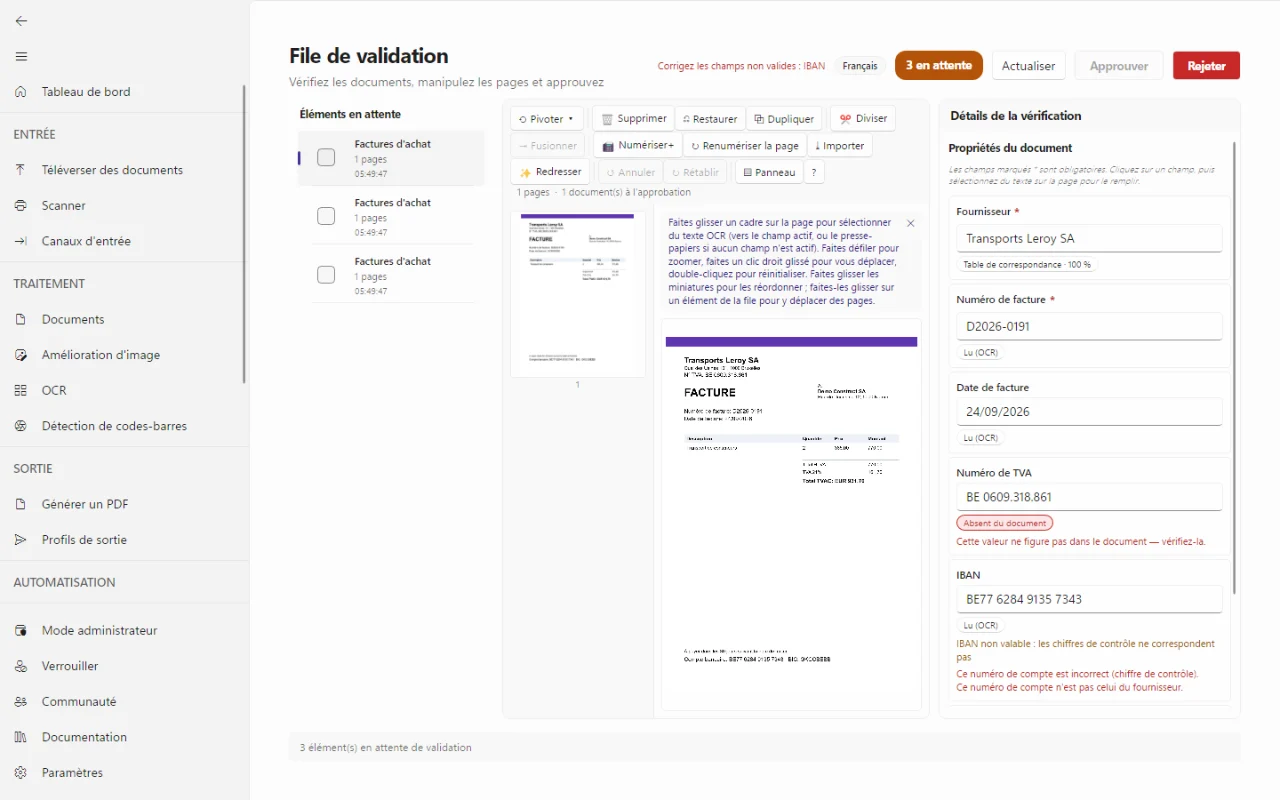
Task: Click the Détection de codes-barres icon
Action: pos(21,426)
